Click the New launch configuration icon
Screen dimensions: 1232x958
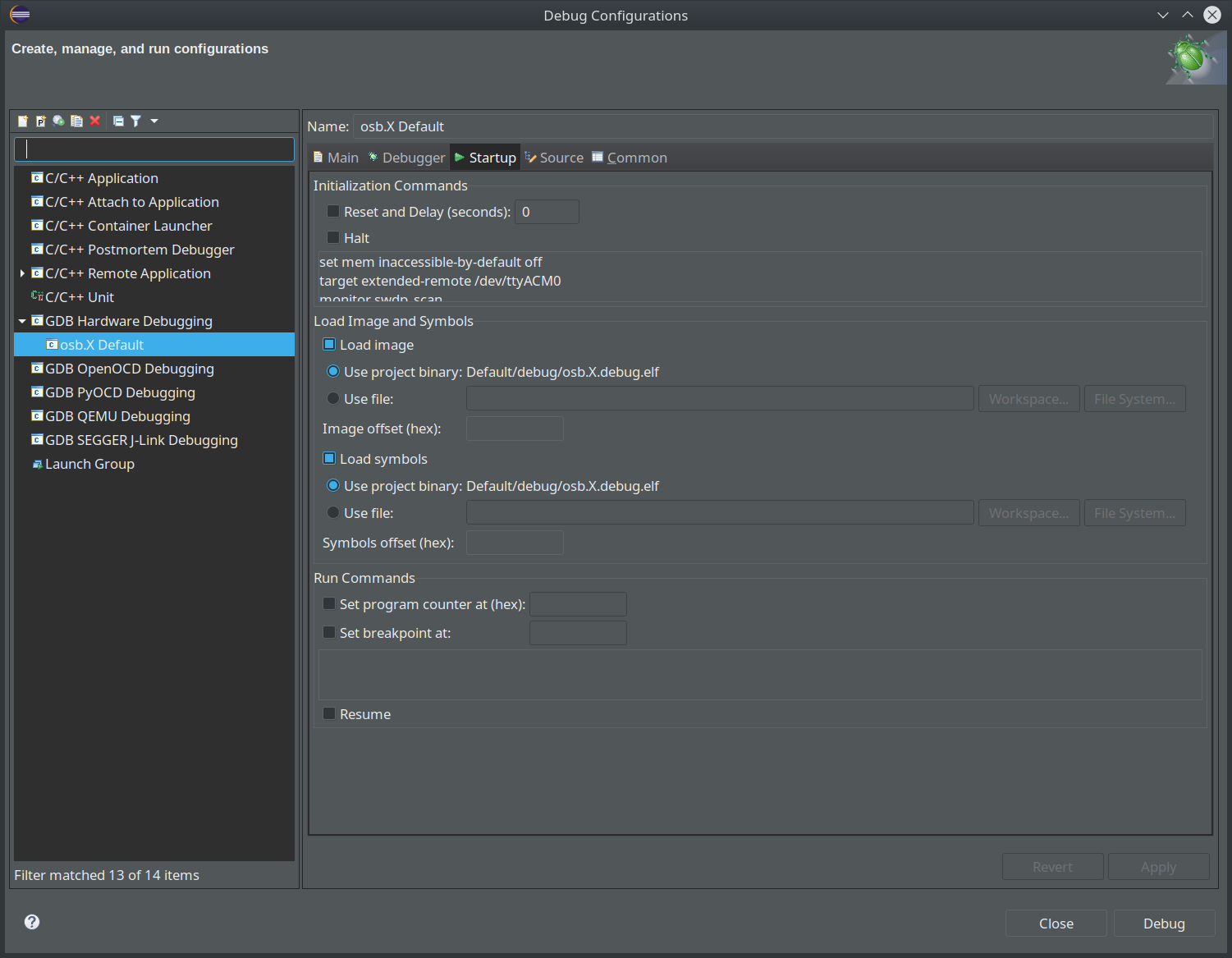point(23,121)
